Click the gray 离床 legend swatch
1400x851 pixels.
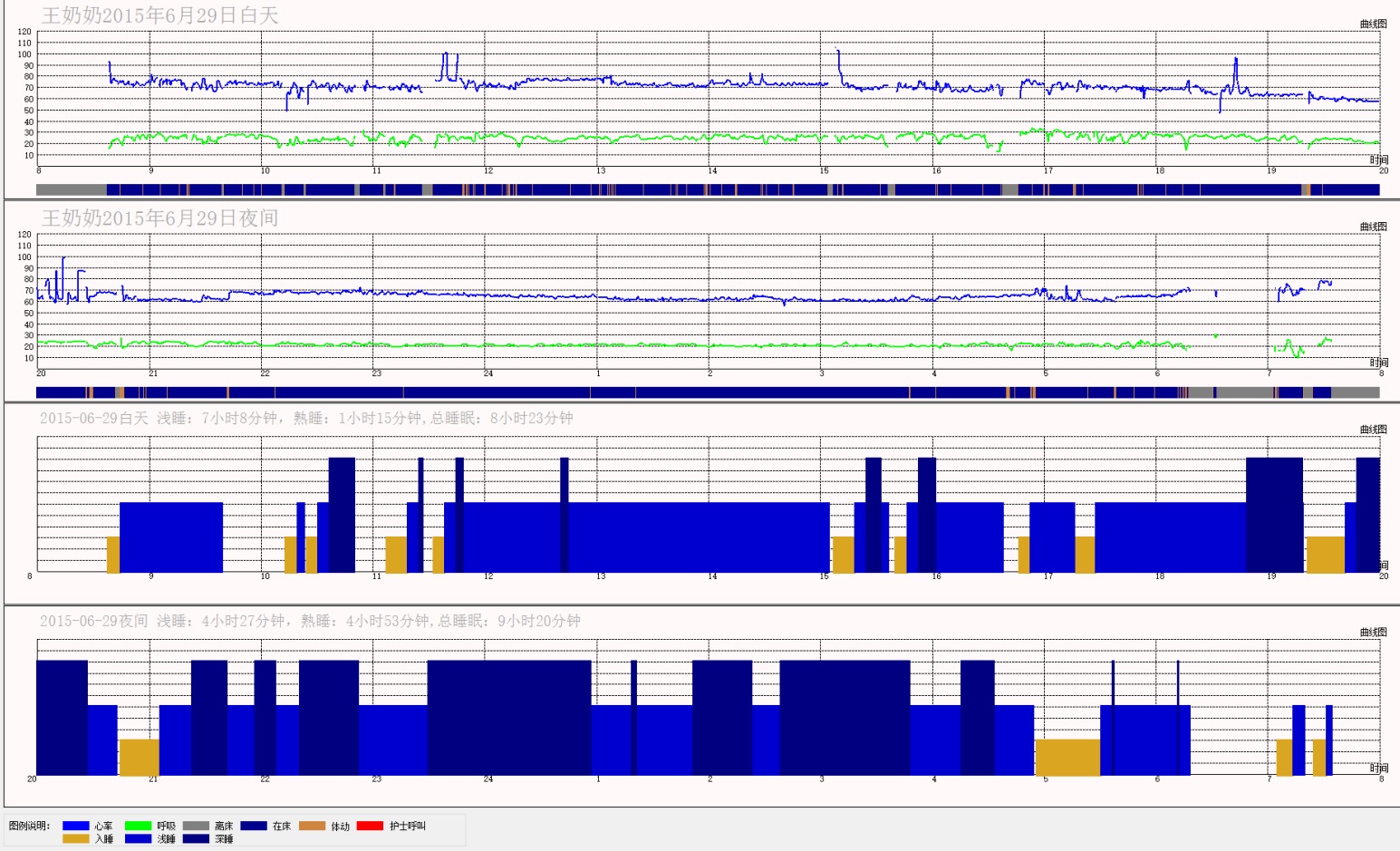196,826
